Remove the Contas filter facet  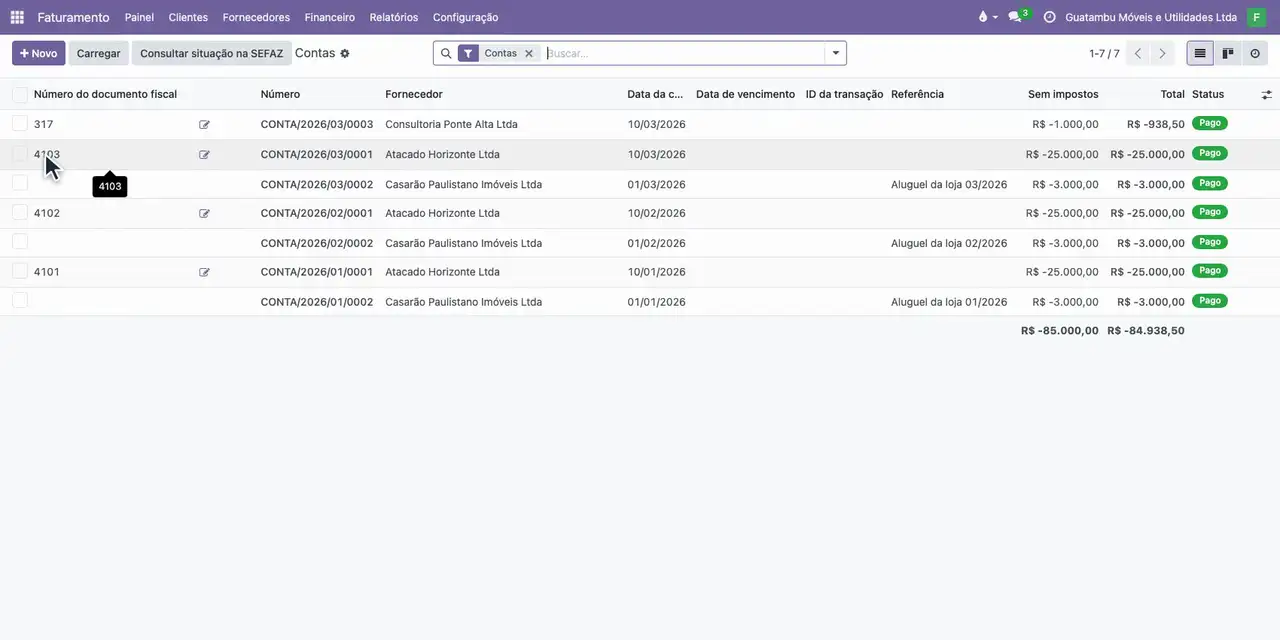529,53
